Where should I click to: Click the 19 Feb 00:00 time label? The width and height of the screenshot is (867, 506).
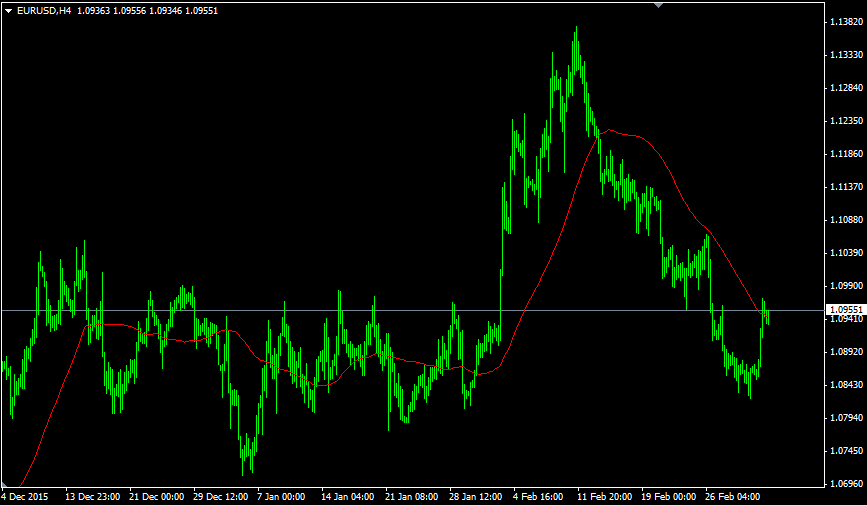tap(668, 497)
